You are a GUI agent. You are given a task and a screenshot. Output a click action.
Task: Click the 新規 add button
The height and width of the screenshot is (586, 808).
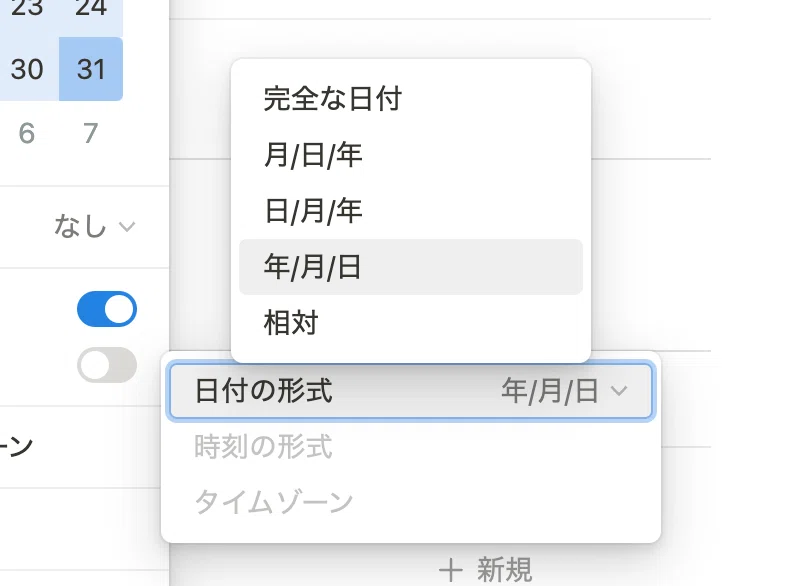485,570
